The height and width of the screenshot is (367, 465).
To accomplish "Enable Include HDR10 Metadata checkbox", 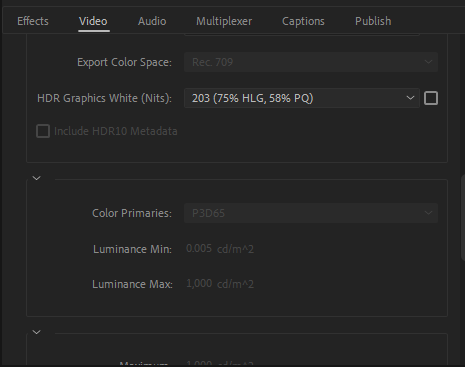I will tap(43, 131).
